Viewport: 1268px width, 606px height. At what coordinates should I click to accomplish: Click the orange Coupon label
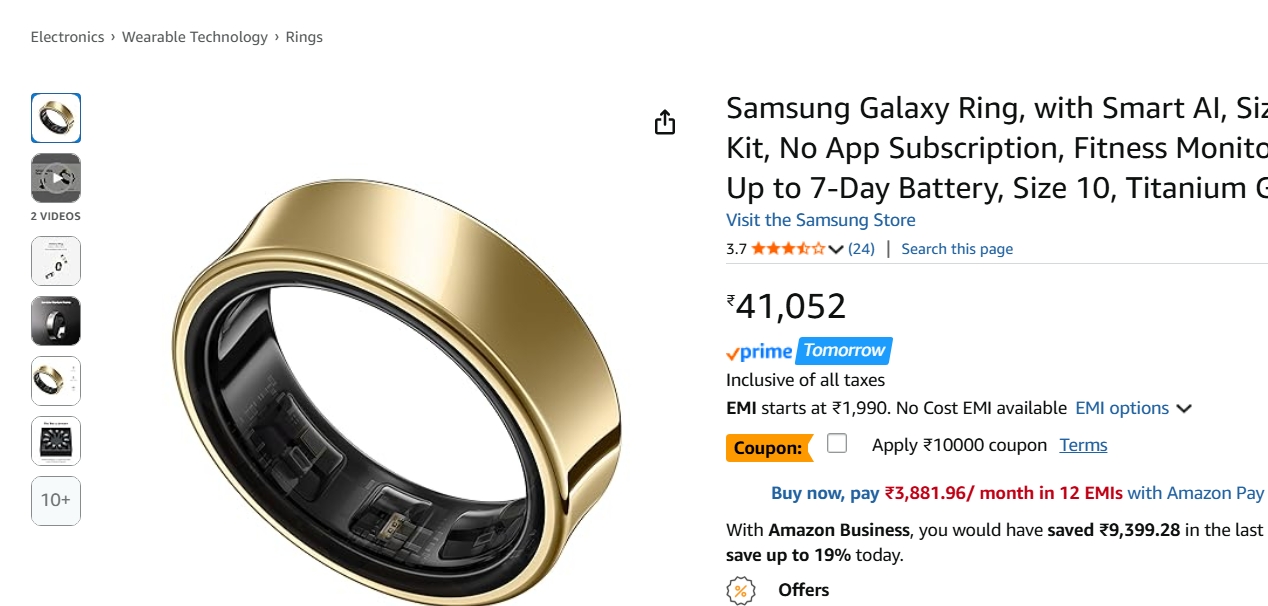point(768,447)
